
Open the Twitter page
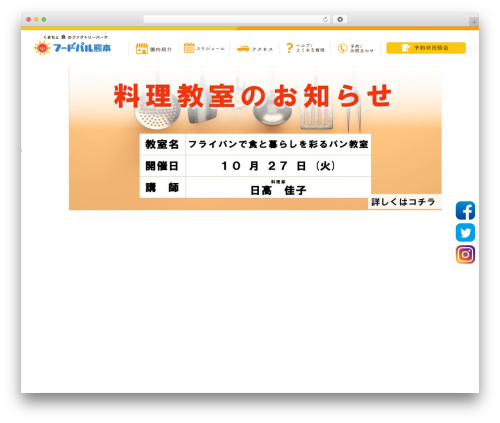[x=465, y=232]
